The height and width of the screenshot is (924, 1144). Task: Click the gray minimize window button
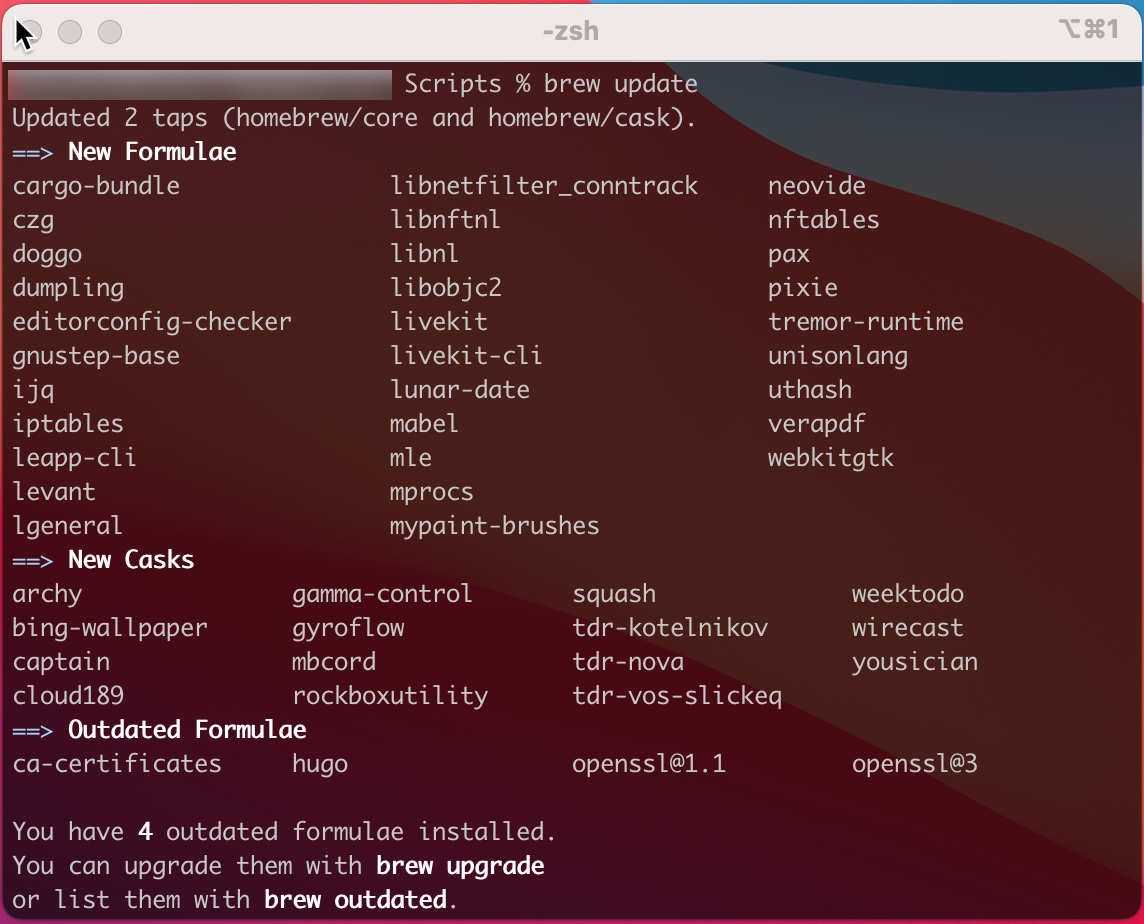coord(70,32)
